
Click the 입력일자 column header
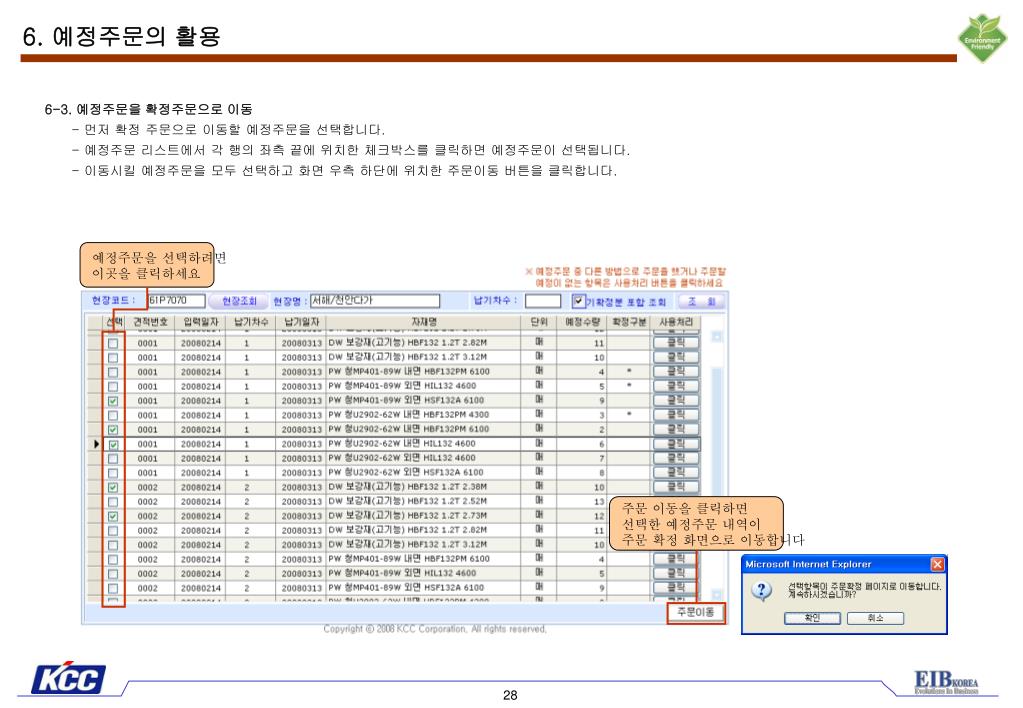(201, 322)
